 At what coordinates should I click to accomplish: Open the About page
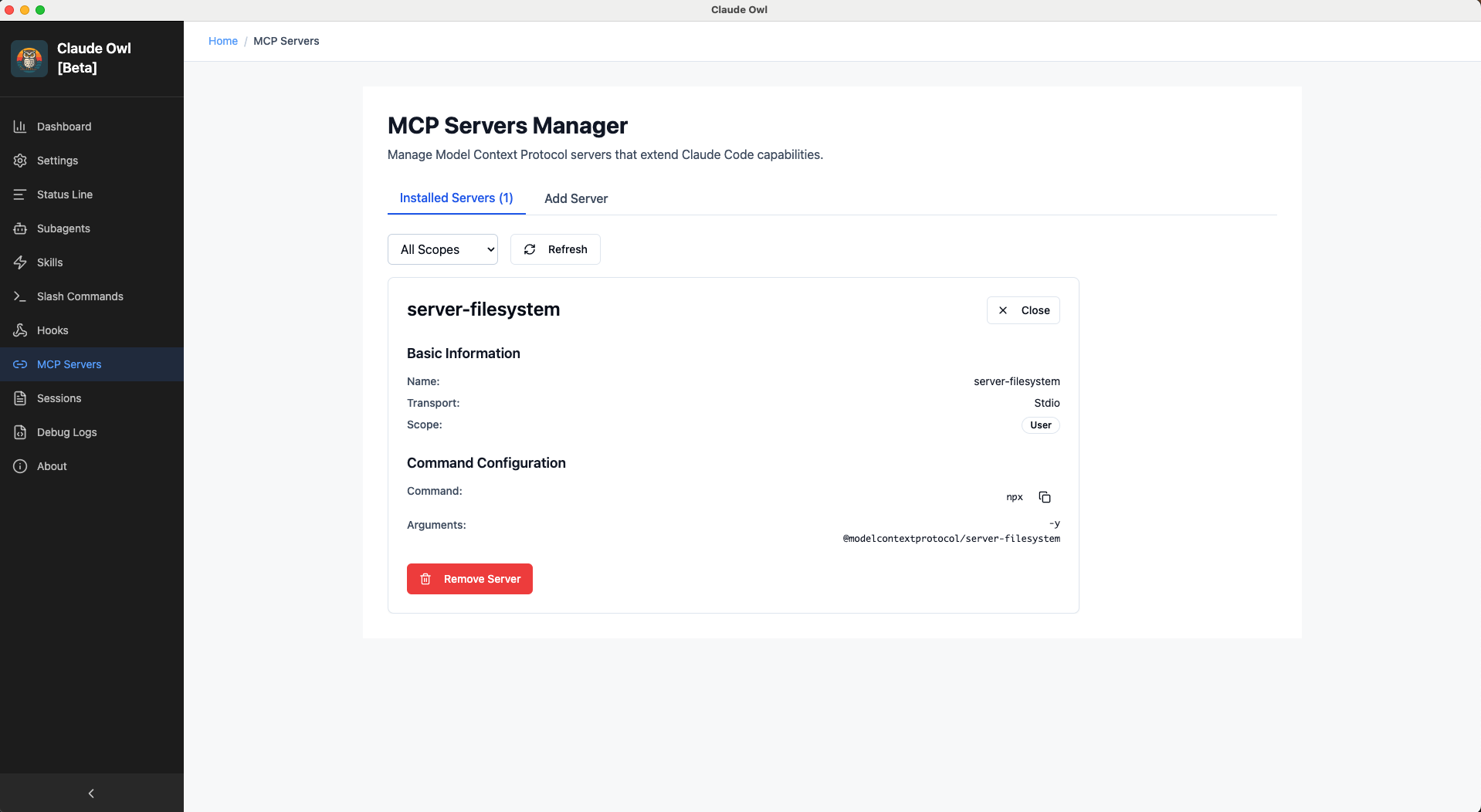pyautogui.click(x=92, y=466)
